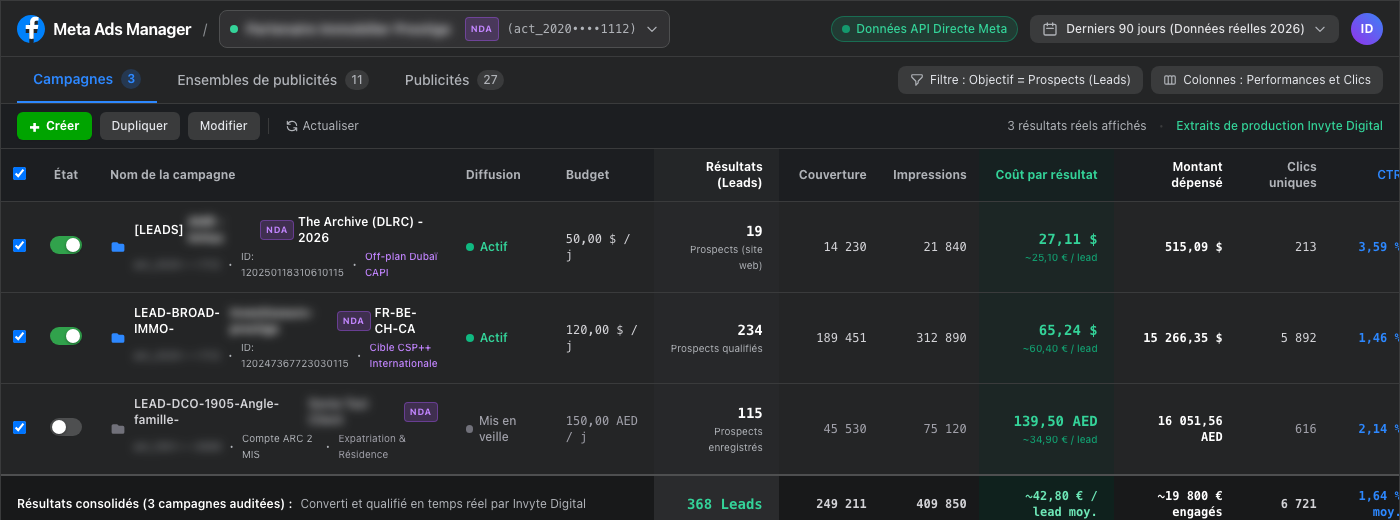
Task: Click the Données API Directe Meta badge
Action: (924, 29)
